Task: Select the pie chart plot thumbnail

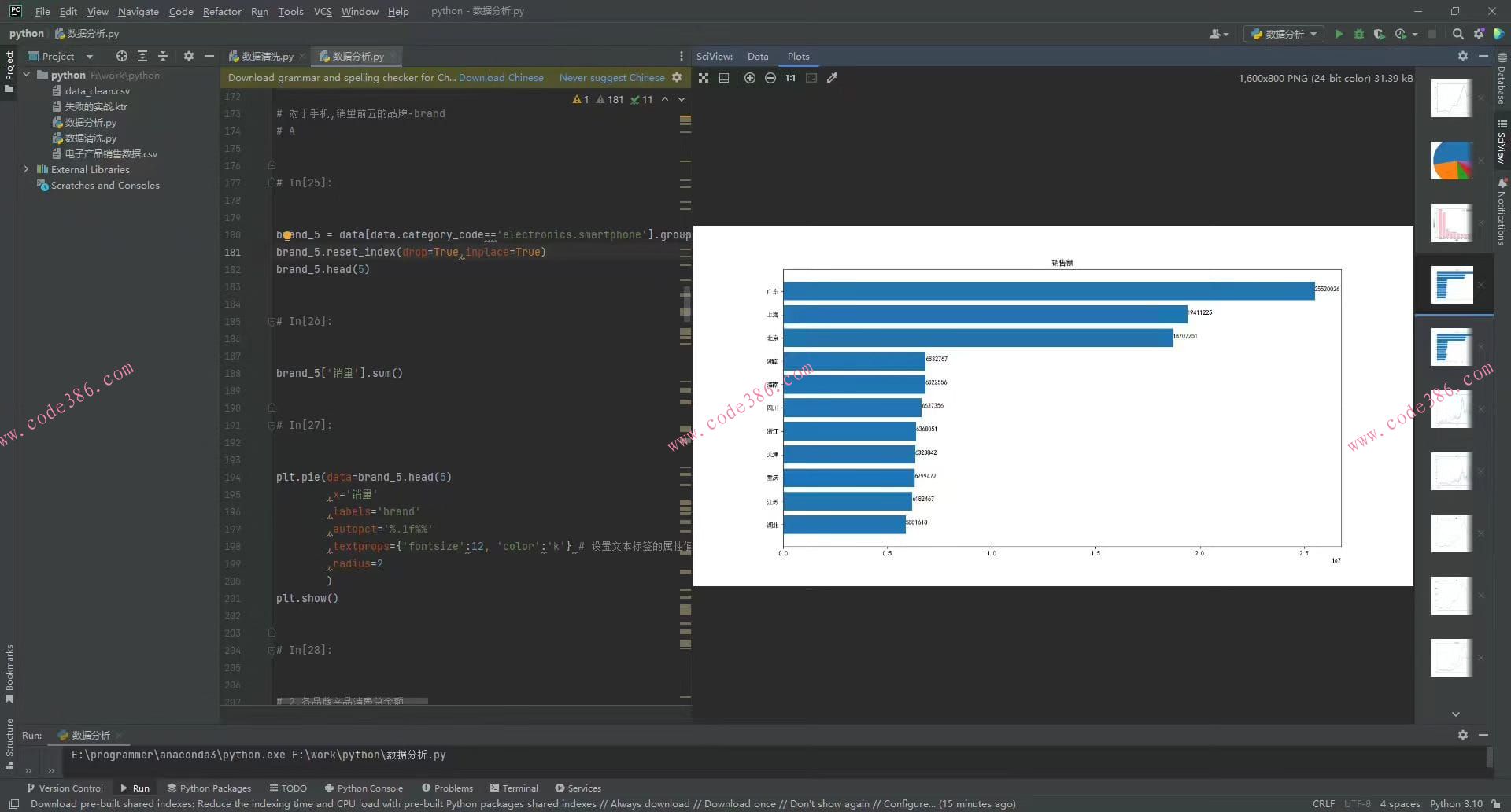Action: [x=1450, y=161]
